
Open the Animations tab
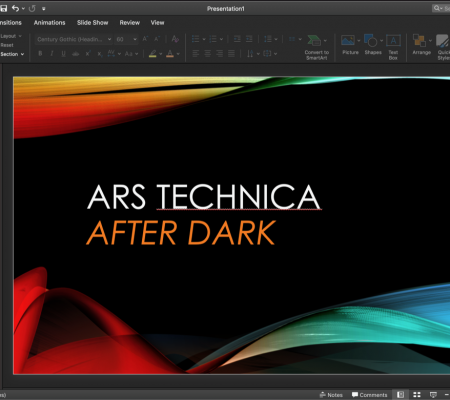click(49, 23)
